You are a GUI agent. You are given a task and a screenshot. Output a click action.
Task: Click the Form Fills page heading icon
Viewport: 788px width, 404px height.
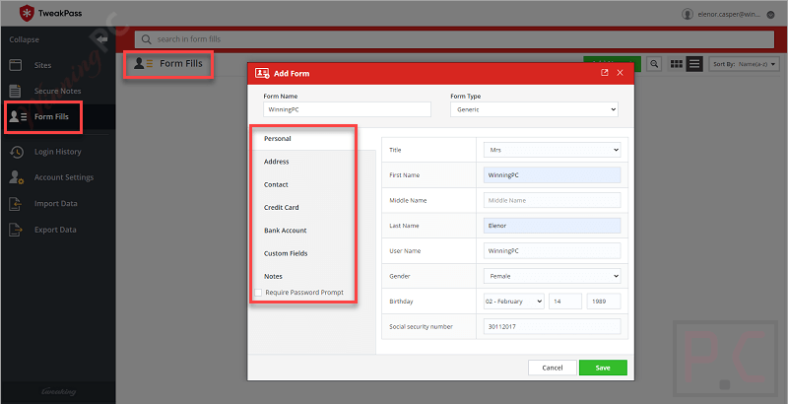coord(143,63)
